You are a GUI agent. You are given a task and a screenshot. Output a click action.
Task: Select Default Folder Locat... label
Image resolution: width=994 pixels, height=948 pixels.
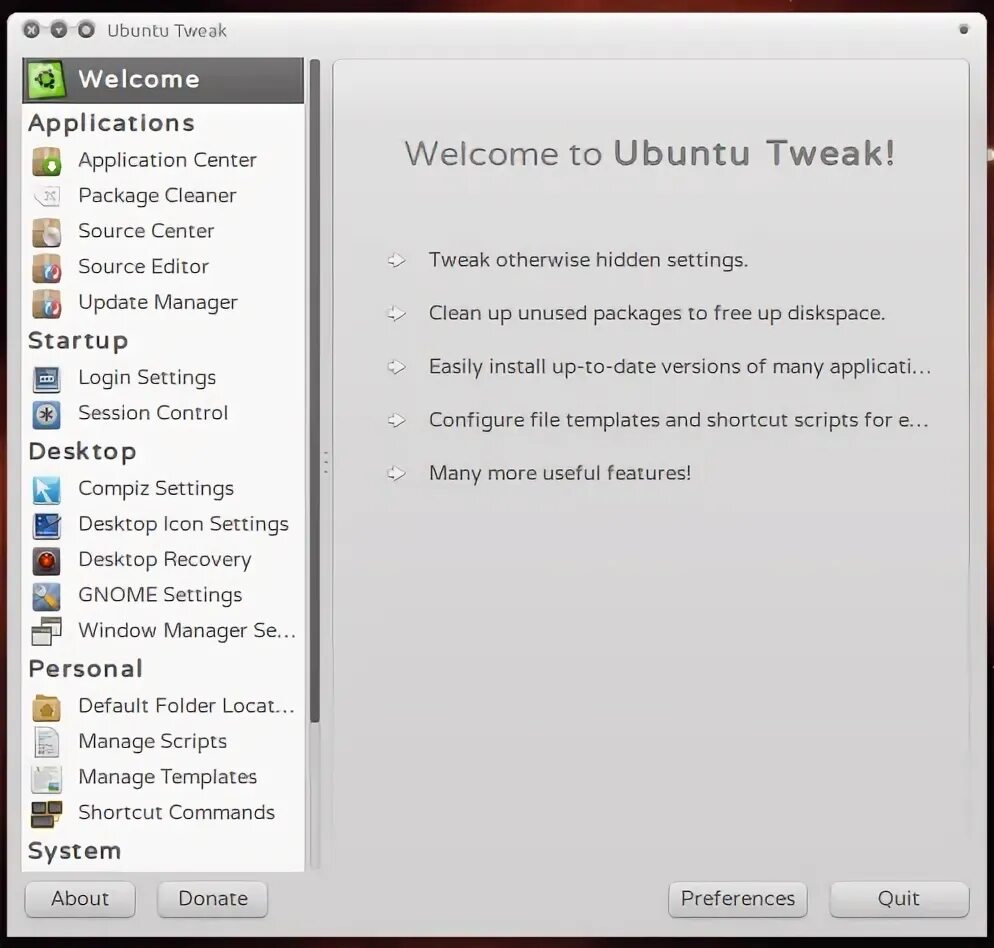tap(186, 706)
